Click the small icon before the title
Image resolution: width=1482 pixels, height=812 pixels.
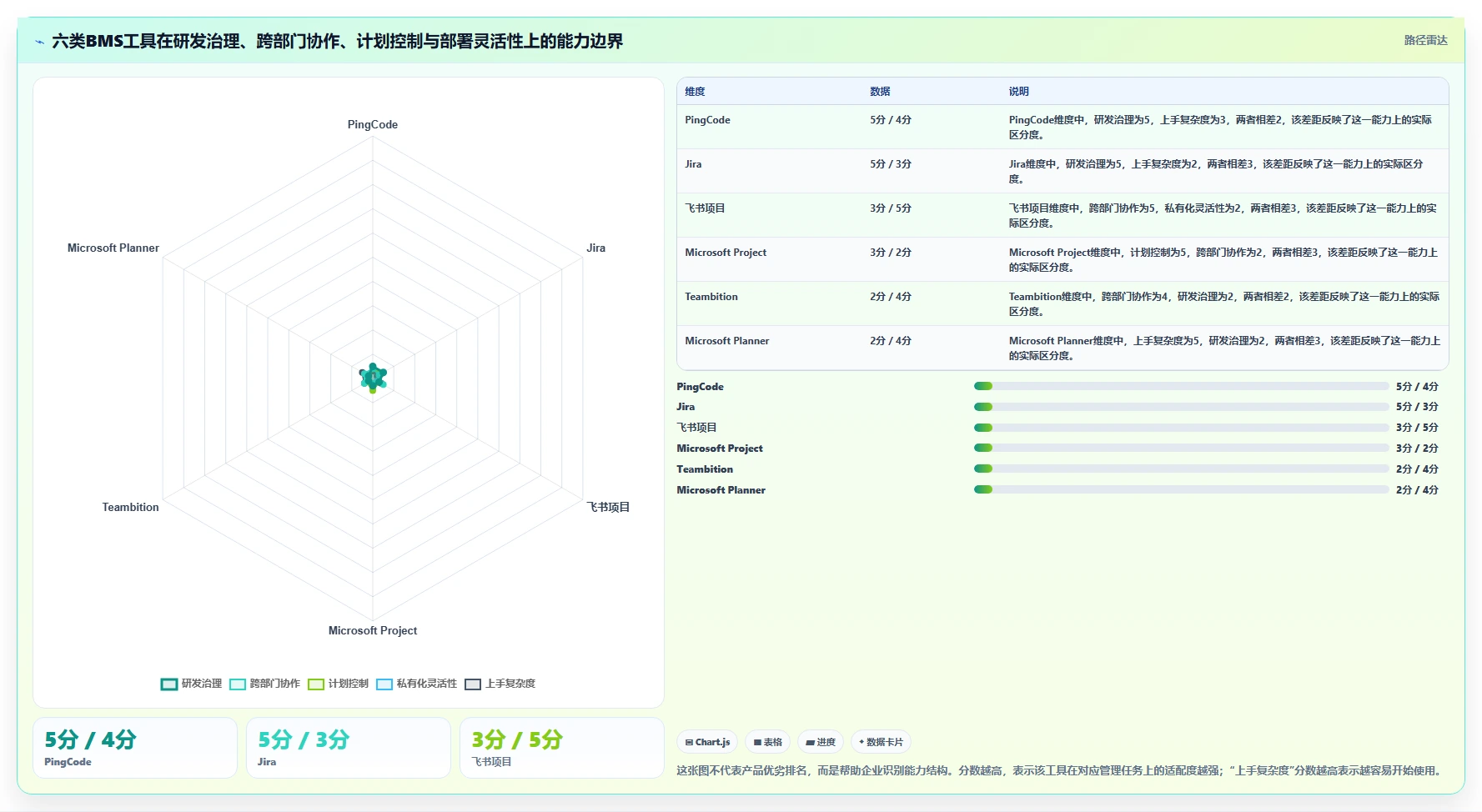coord(39,42)
